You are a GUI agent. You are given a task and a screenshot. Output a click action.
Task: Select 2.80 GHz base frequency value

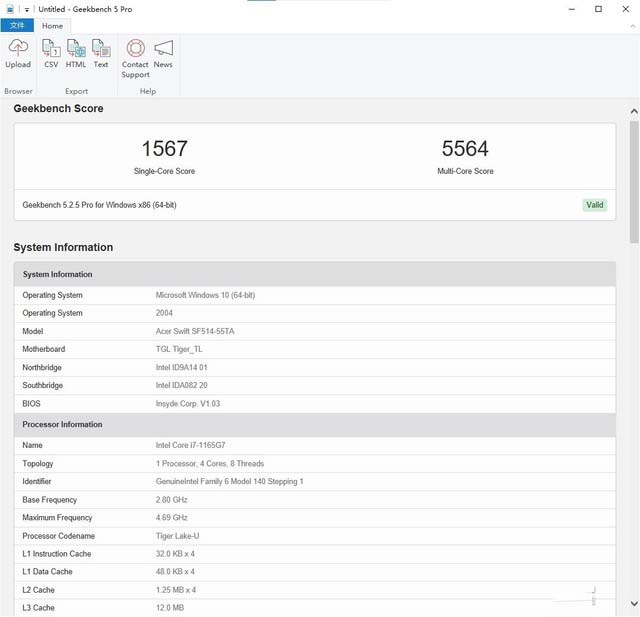coord(172,500)
